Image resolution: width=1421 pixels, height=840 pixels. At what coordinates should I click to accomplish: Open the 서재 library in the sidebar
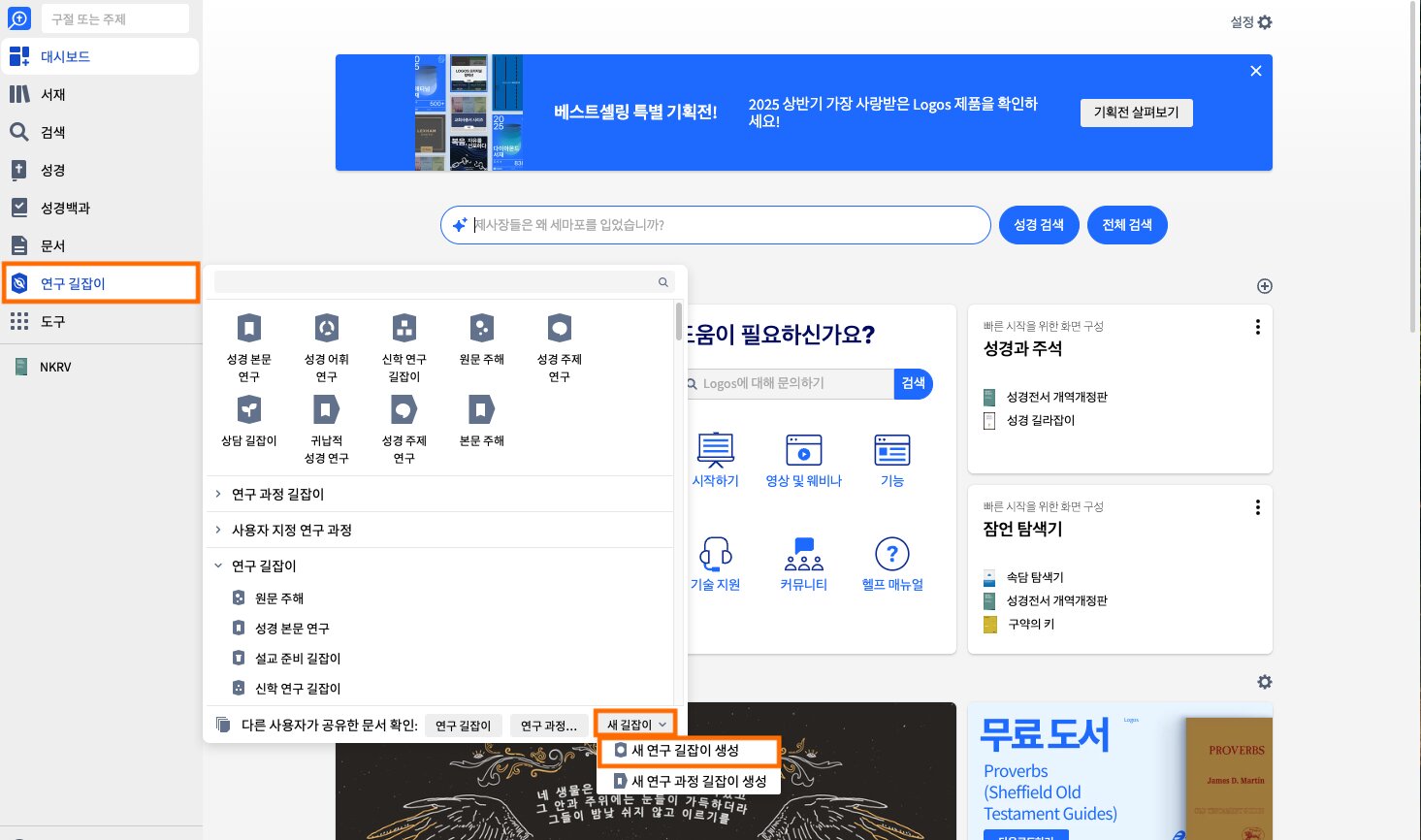coord(101,94)
